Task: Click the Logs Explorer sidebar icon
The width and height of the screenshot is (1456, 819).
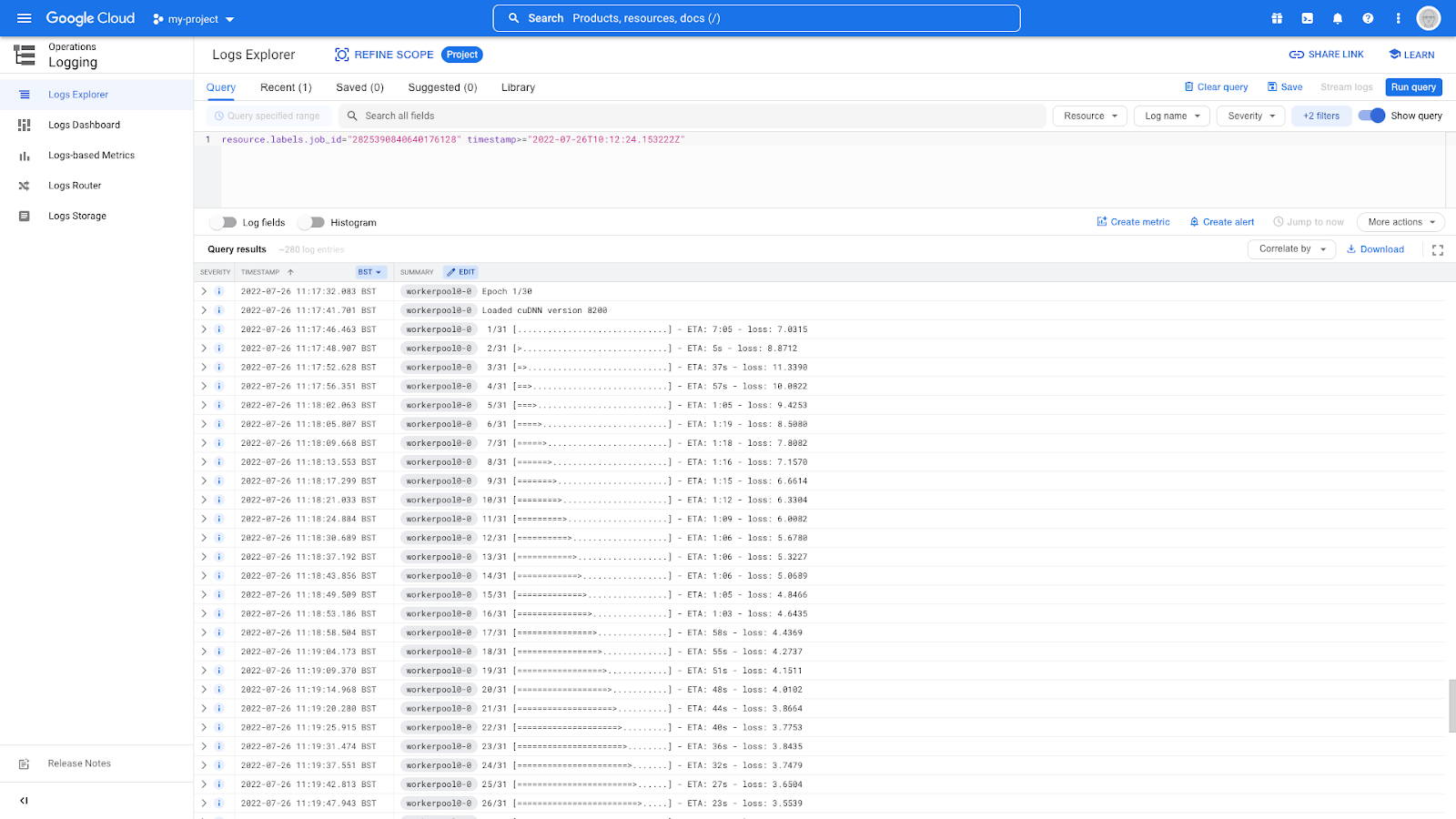Action: pyautogui.click(x=25, y=95)
